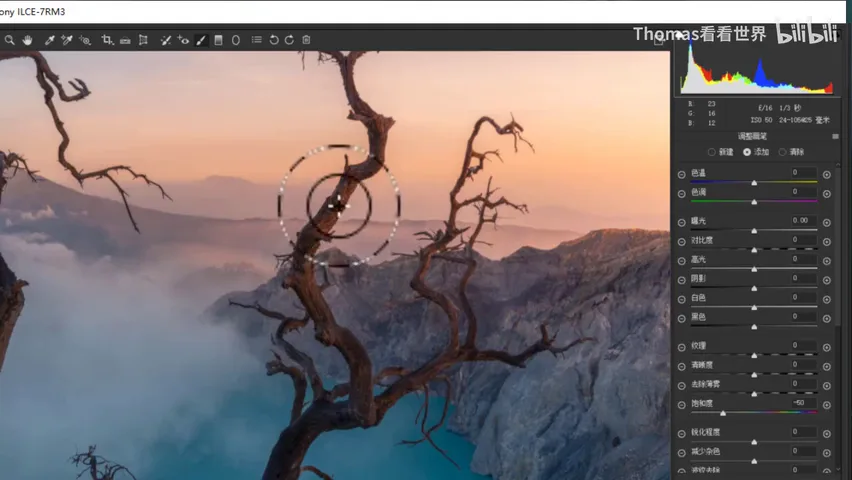Decrease 黑色 with its minus button

coord(681,319)
